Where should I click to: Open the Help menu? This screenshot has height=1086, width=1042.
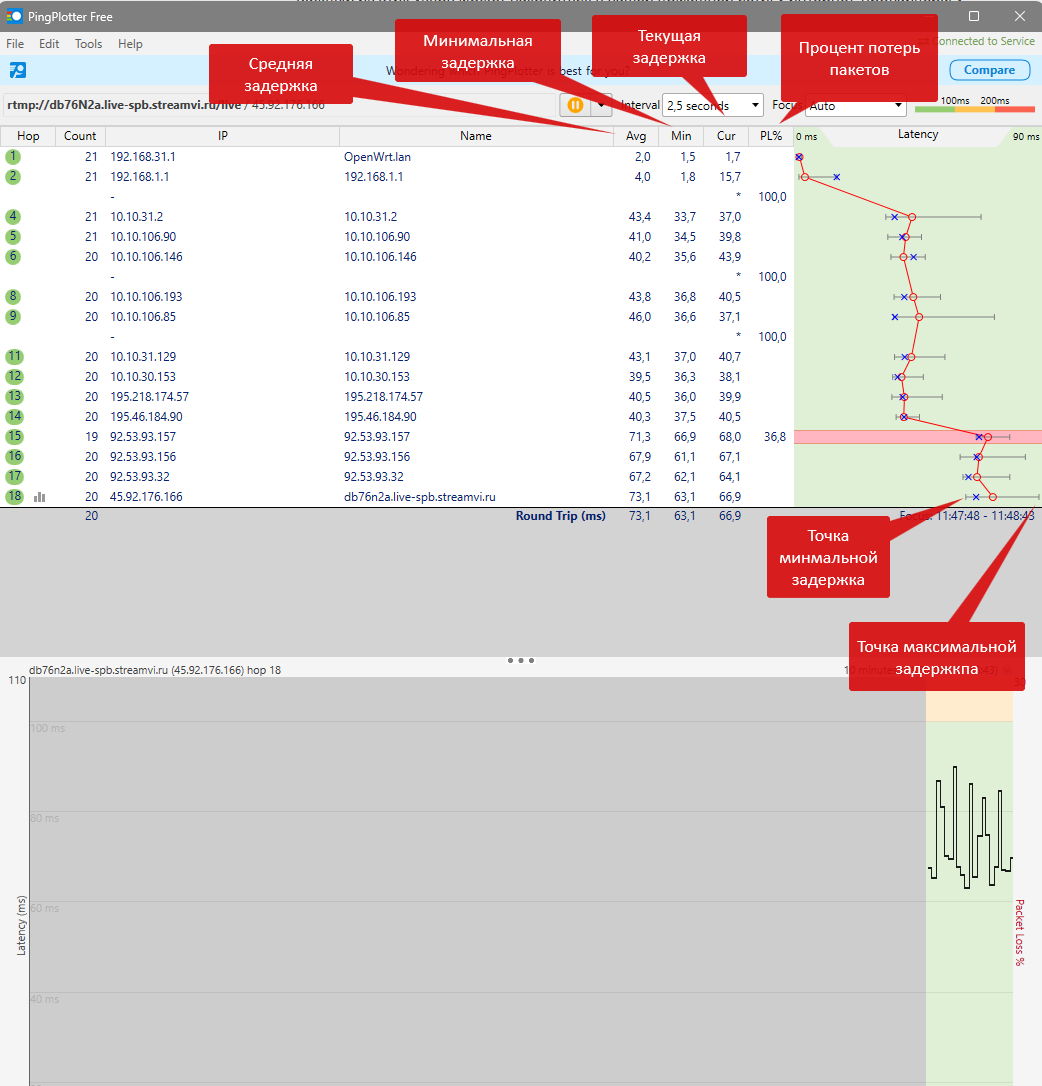coord(130,44)
